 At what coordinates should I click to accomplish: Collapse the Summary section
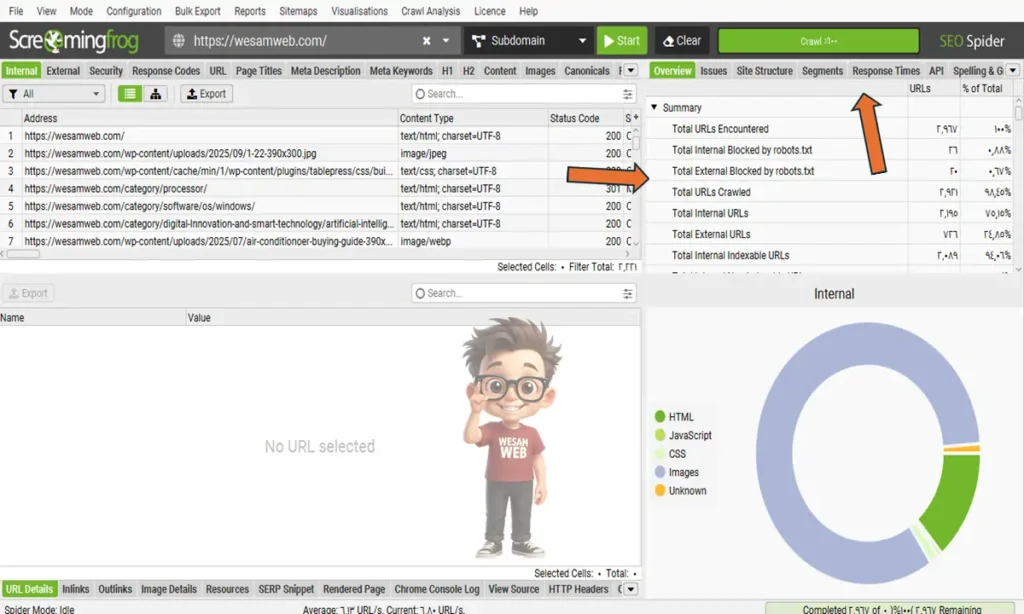[655, 108]
